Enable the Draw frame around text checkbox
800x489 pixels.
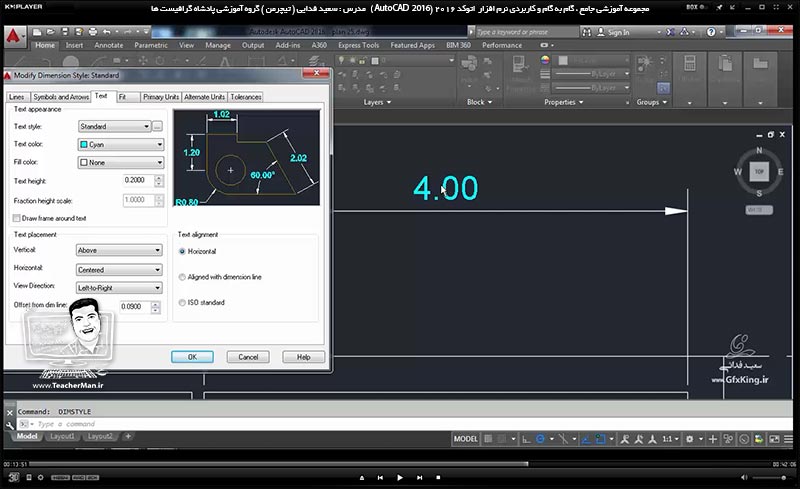[x=17, y=218]
